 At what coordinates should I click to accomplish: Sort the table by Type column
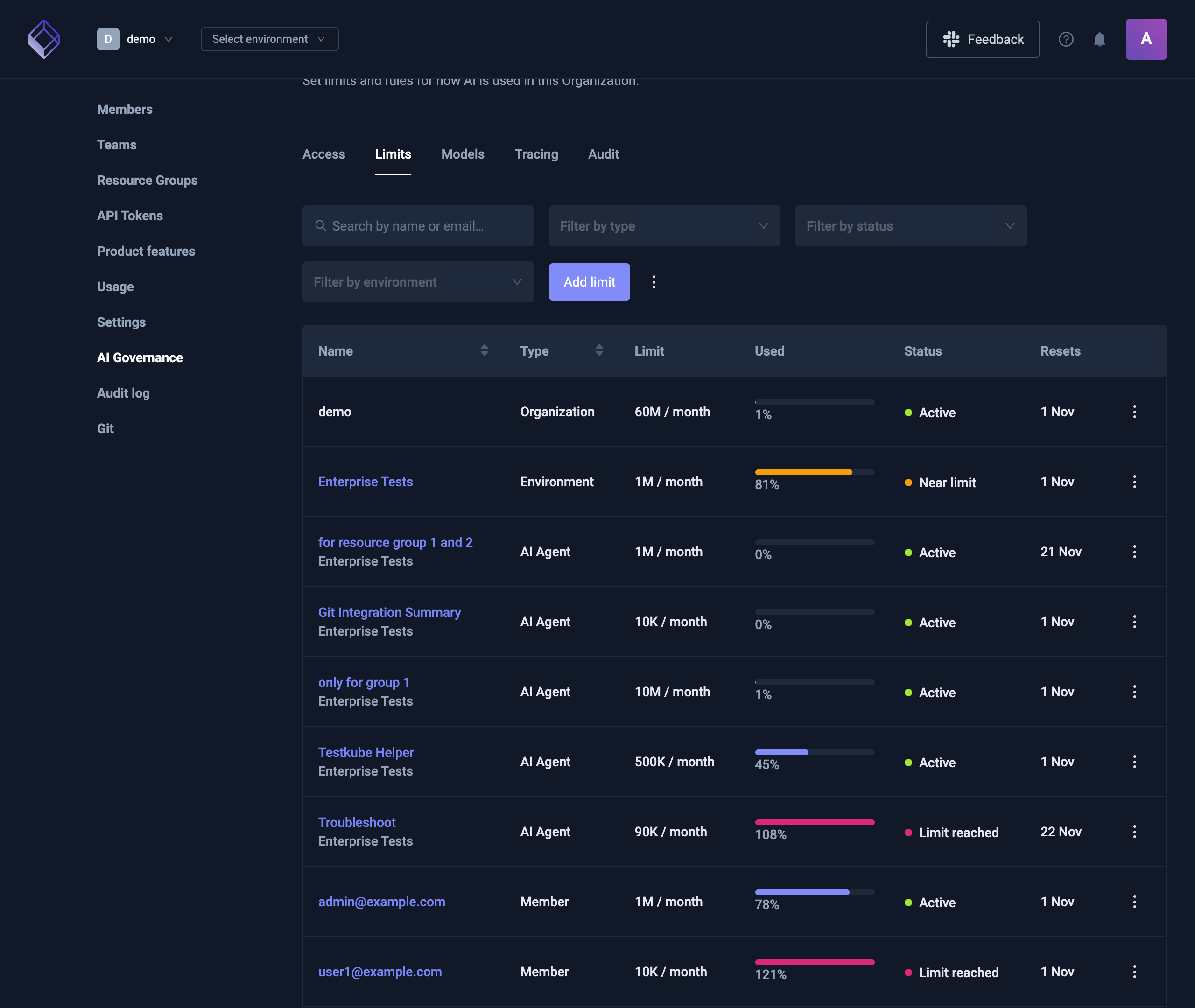pyautogui.click(x=599, y=350)
